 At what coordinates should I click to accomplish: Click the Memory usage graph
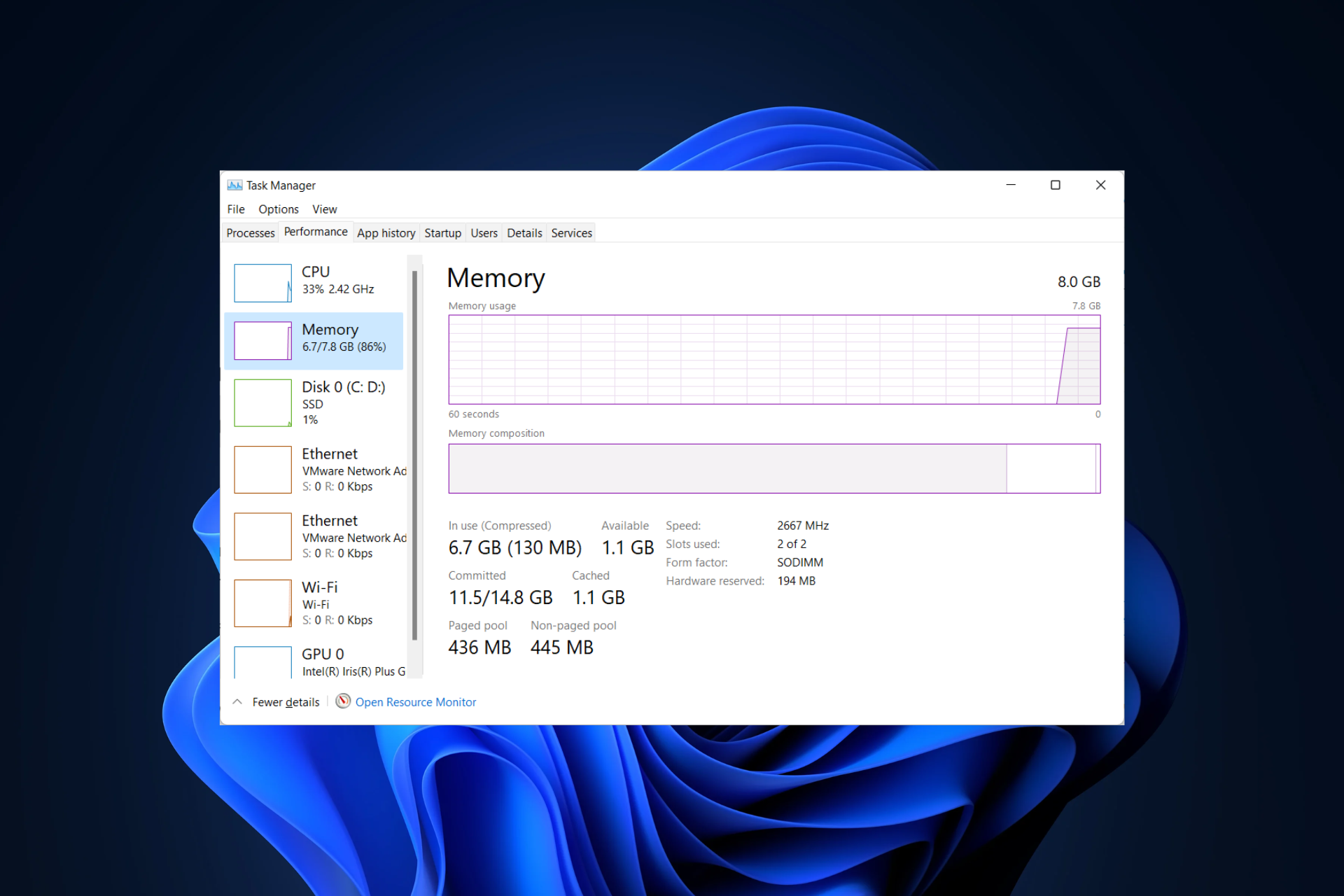click(x=774, y=360)
